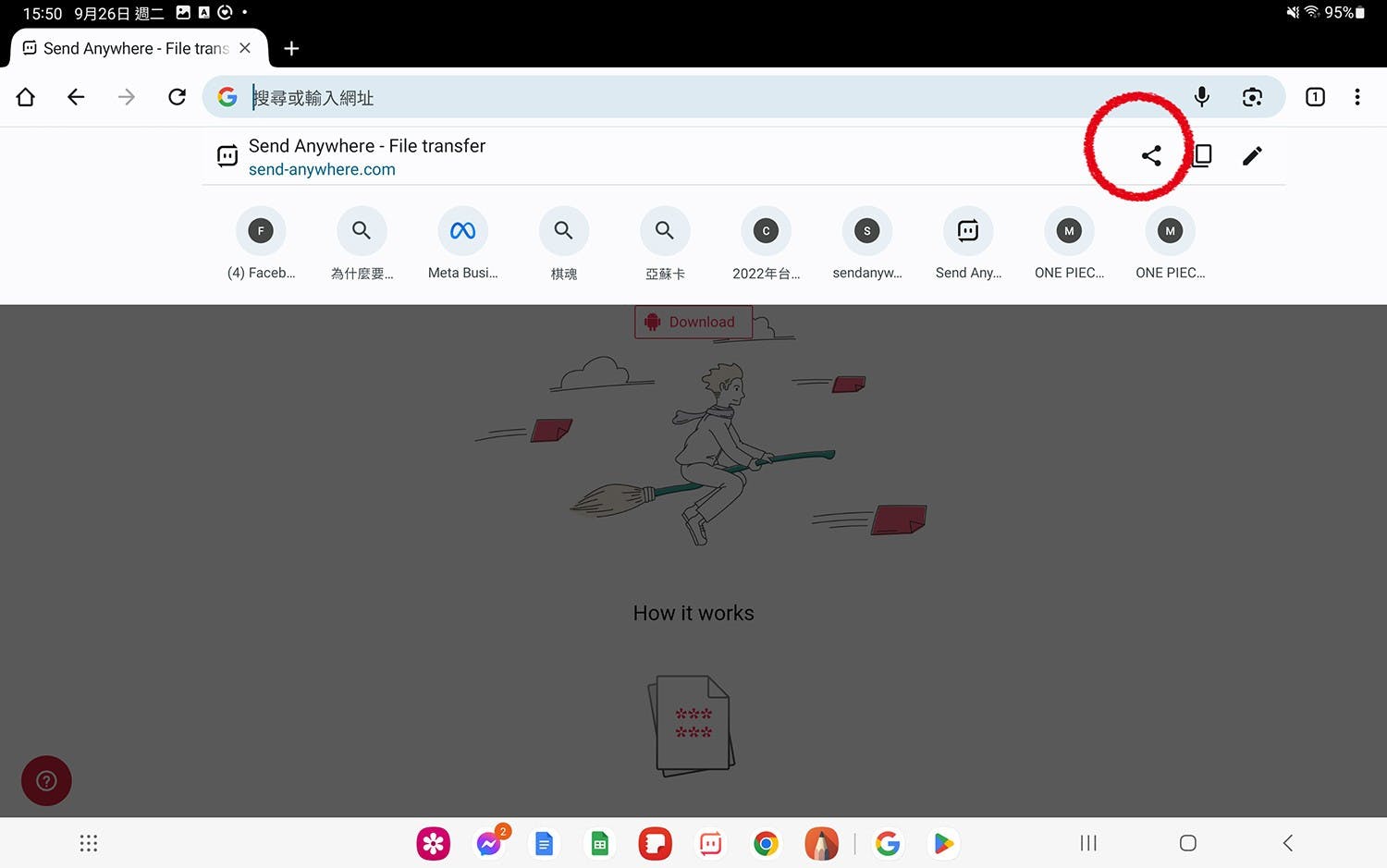Tap the share icon for current page
The width and height of the screenshot is (1387, 868).
pos(1151,155)
